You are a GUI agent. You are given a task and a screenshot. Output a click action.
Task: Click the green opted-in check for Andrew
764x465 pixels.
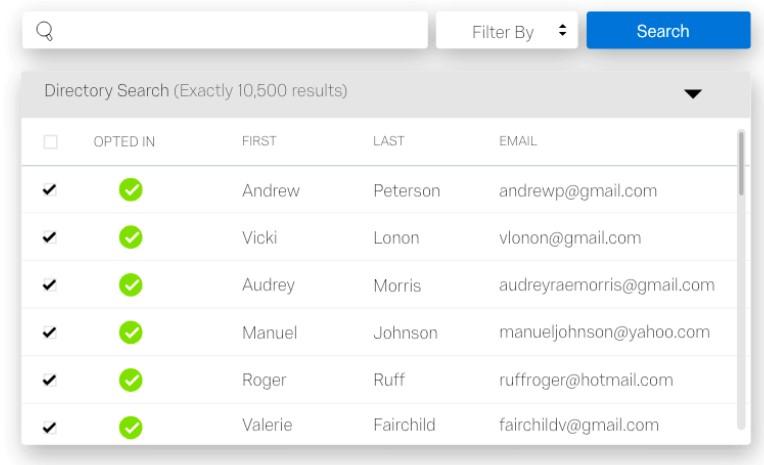click(x=131, y=190)
